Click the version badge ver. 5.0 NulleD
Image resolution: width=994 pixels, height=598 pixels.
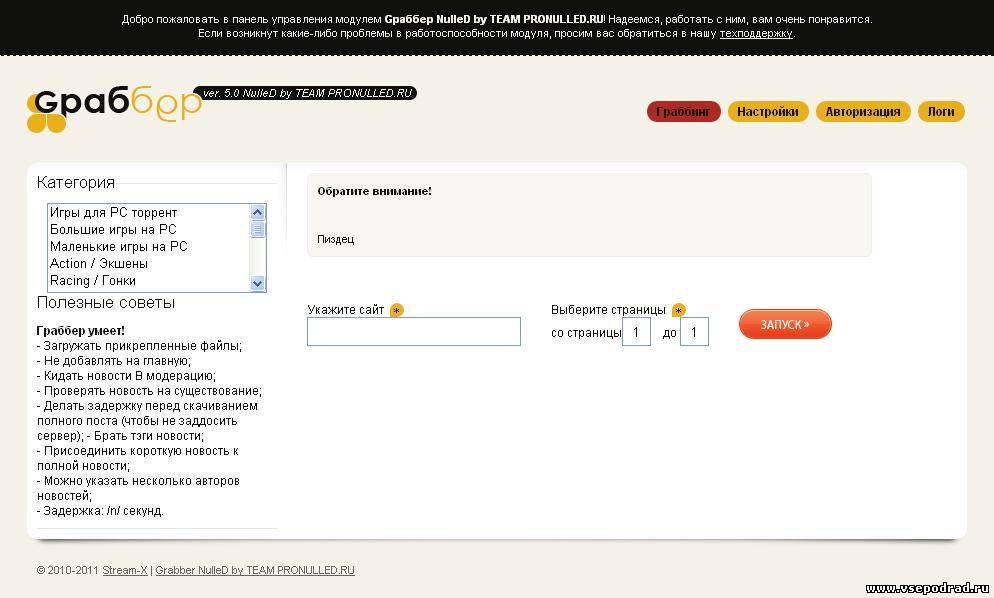305,93
